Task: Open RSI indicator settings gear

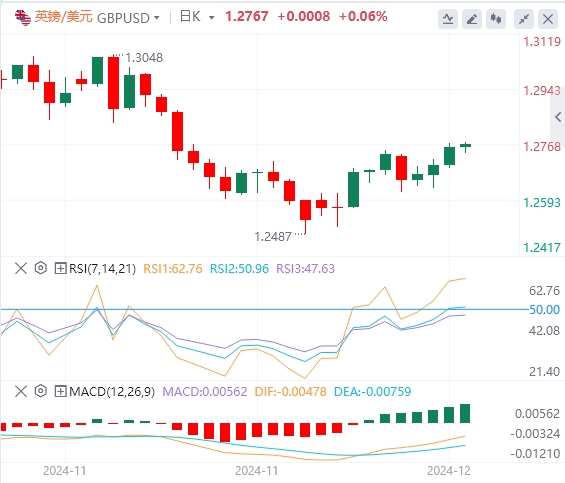Action: coord(41,268)
